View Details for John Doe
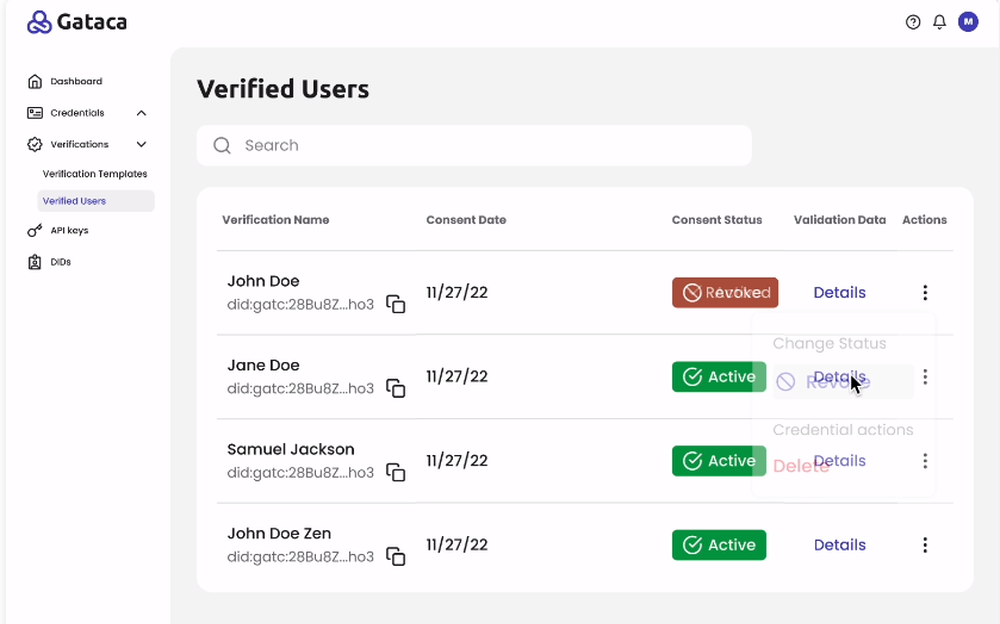Image resolution: width=1000 pixels, height=624 pixels. pos(839,292)
